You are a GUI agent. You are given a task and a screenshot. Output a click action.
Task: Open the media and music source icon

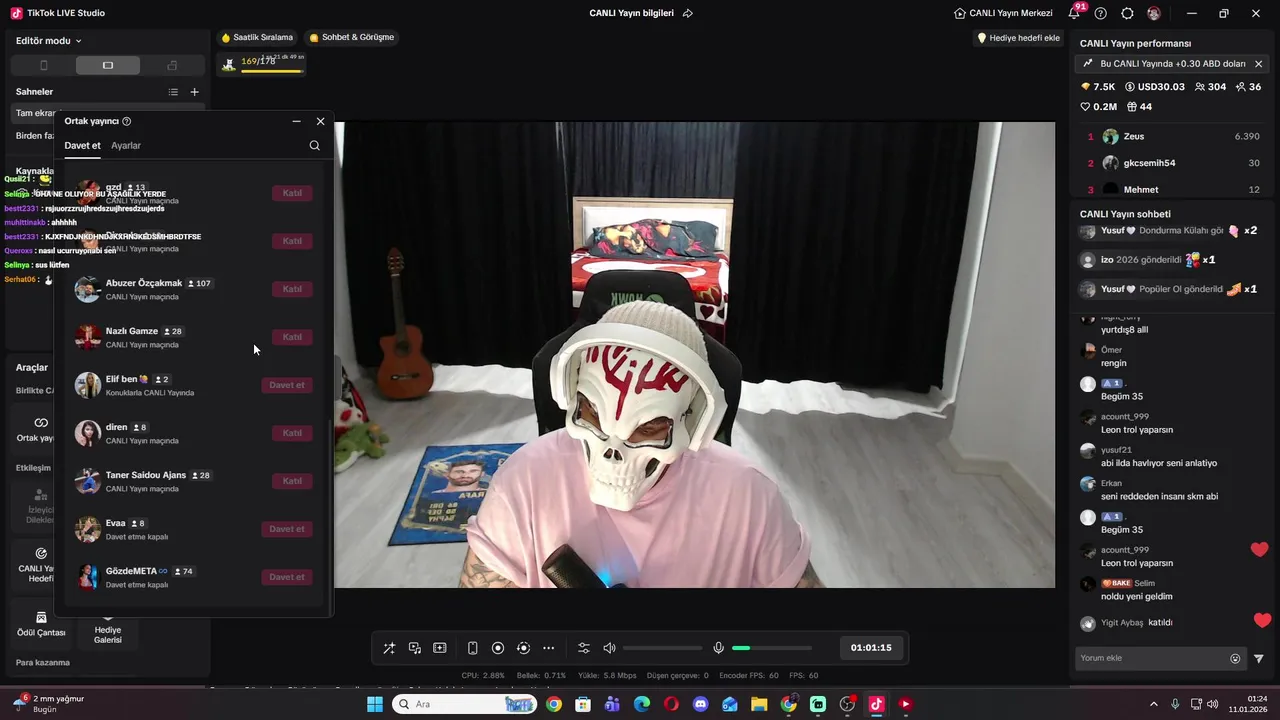415,648
